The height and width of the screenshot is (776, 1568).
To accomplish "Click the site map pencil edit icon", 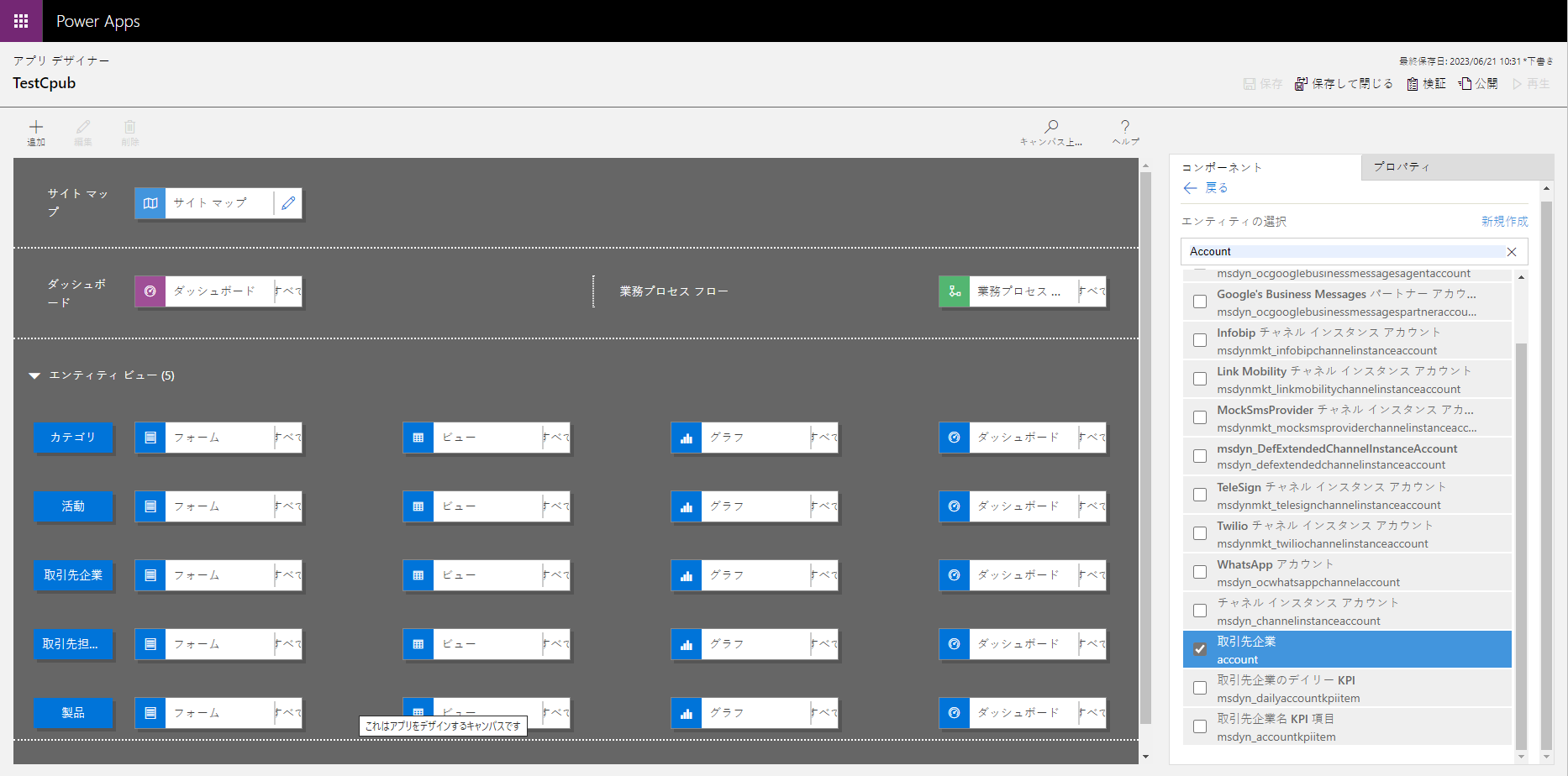I will coord(288,203).
